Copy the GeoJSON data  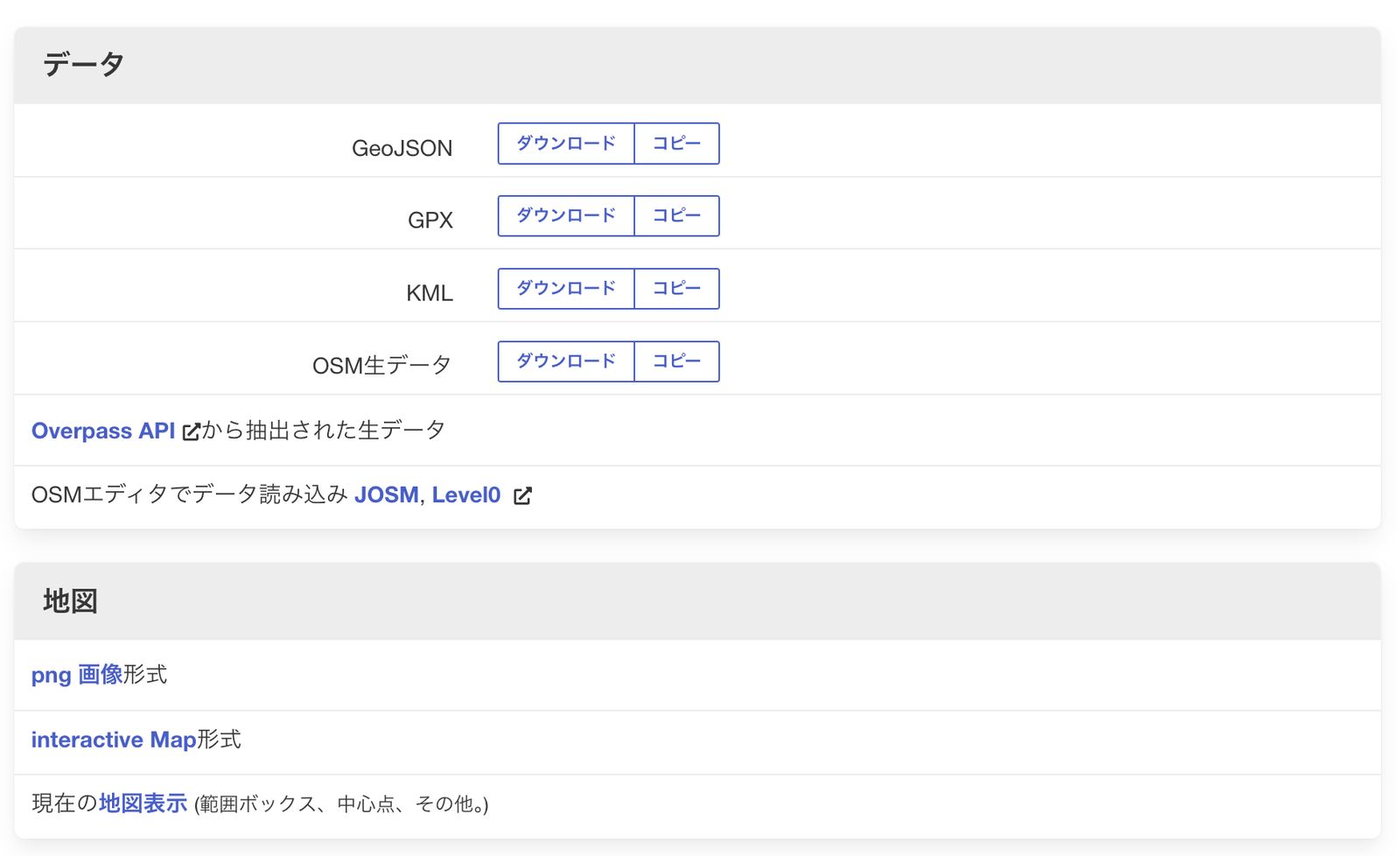click(x=676, y=144)
